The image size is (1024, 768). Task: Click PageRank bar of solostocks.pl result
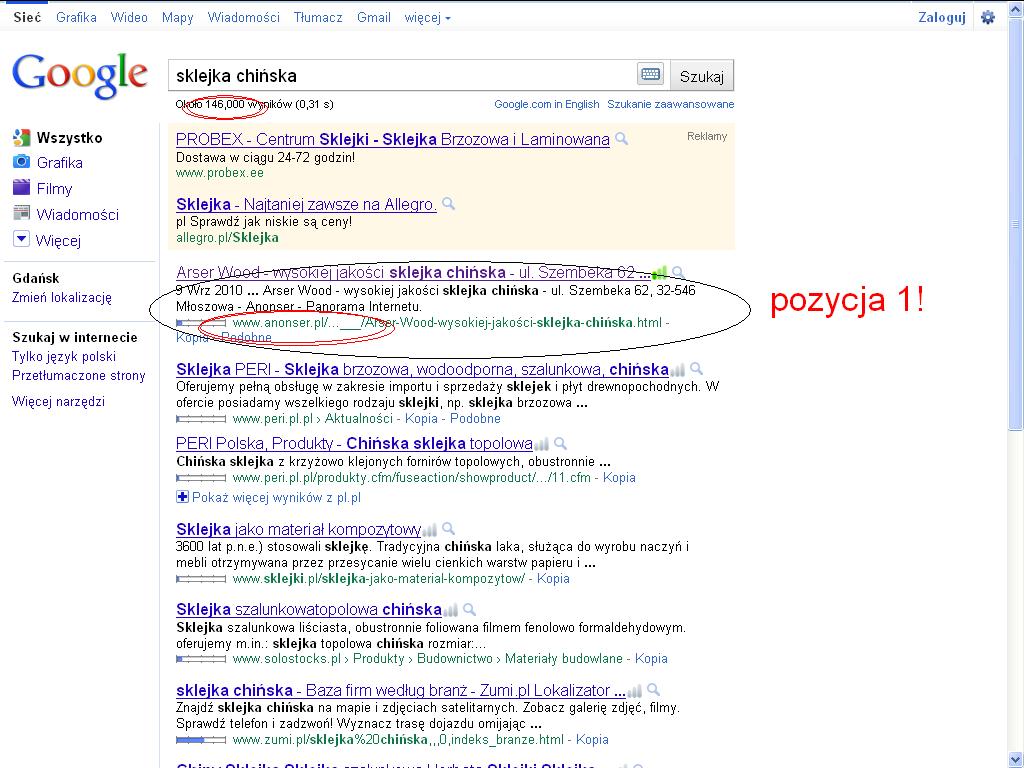click(201, 660)
